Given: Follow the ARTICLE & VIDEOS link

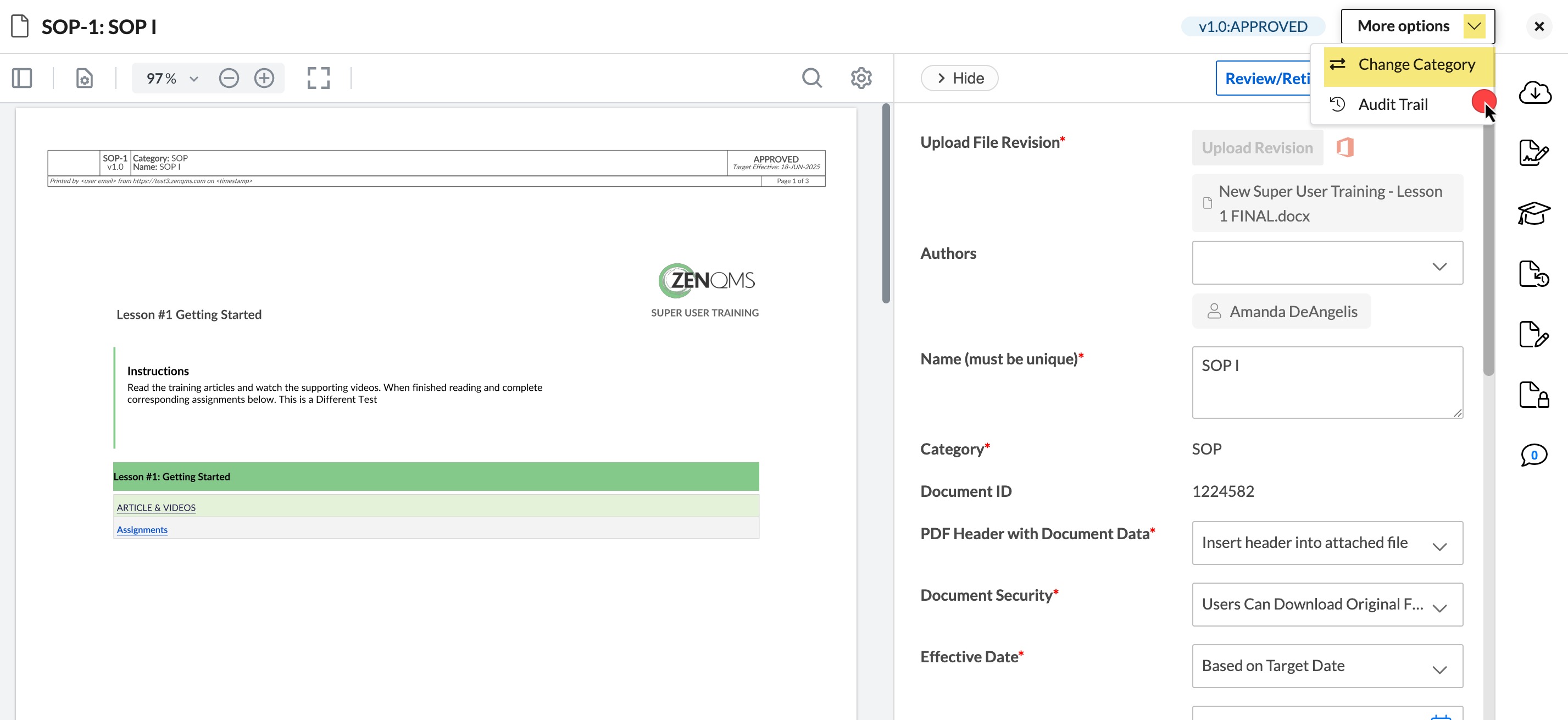Looking at the screenshot, I should (156, 507).
